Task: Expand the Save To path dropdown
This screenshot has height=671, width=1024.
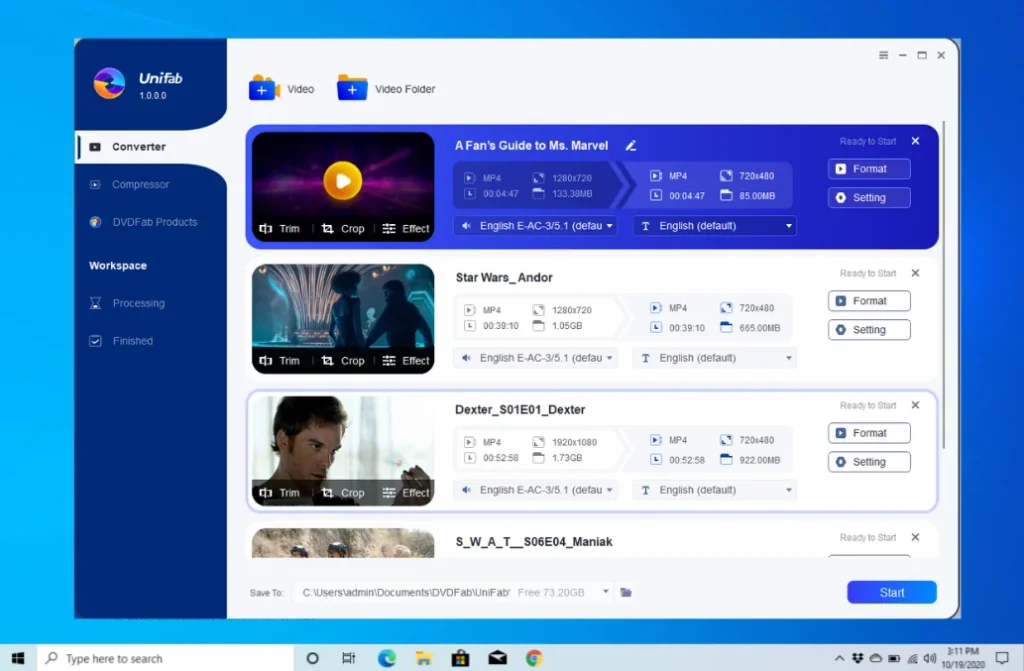Action: point(607,592)
